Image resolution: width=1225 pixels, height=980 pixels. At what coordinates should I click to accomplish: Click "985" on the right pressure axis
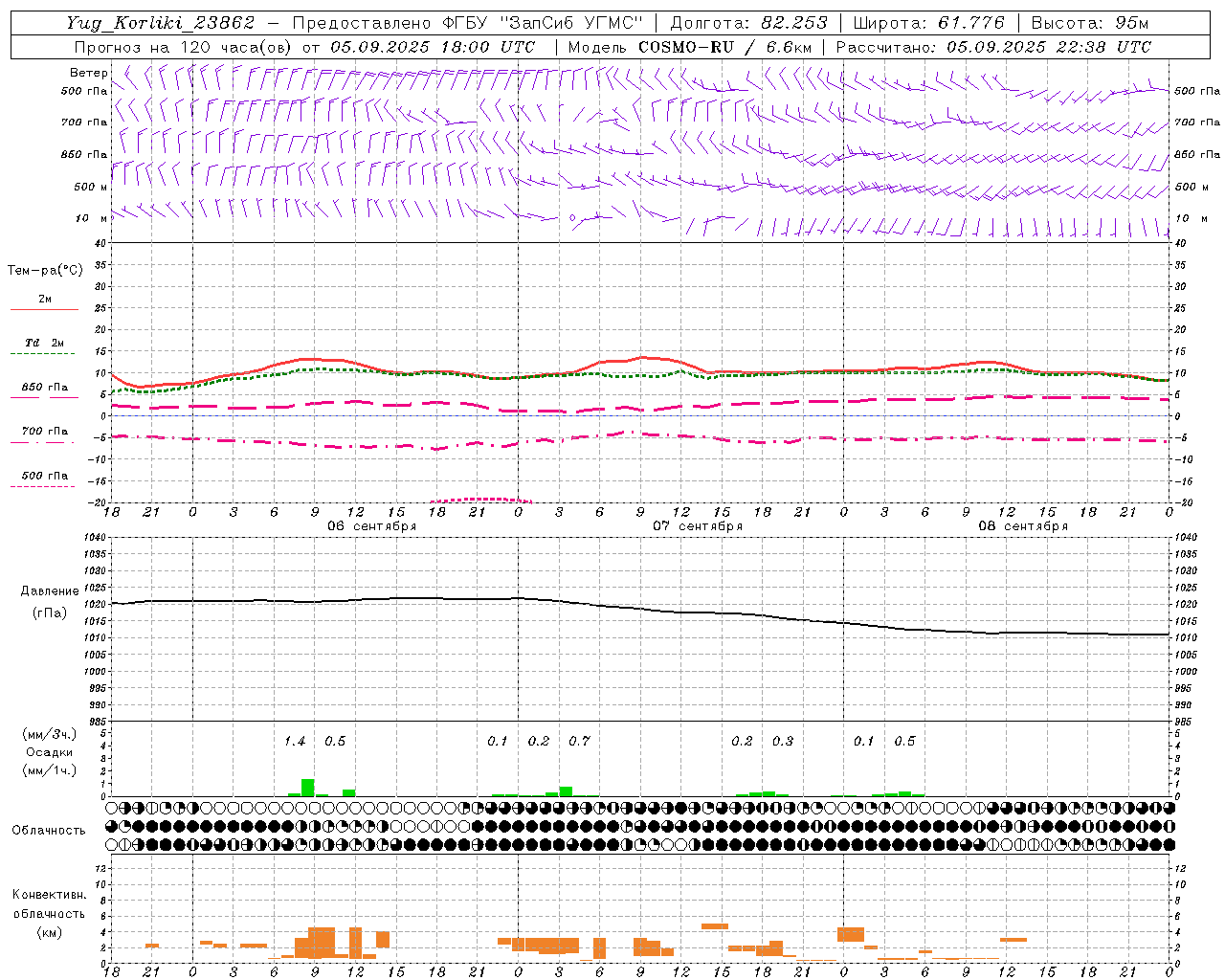click(x=1185, y=722)
